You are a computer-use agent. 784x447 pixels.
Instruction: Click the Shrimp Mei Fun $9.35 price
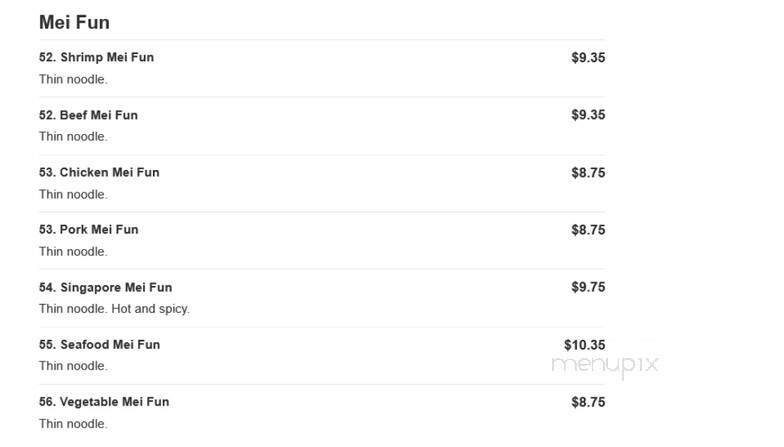pyautogui.click(x=588, y=58)
